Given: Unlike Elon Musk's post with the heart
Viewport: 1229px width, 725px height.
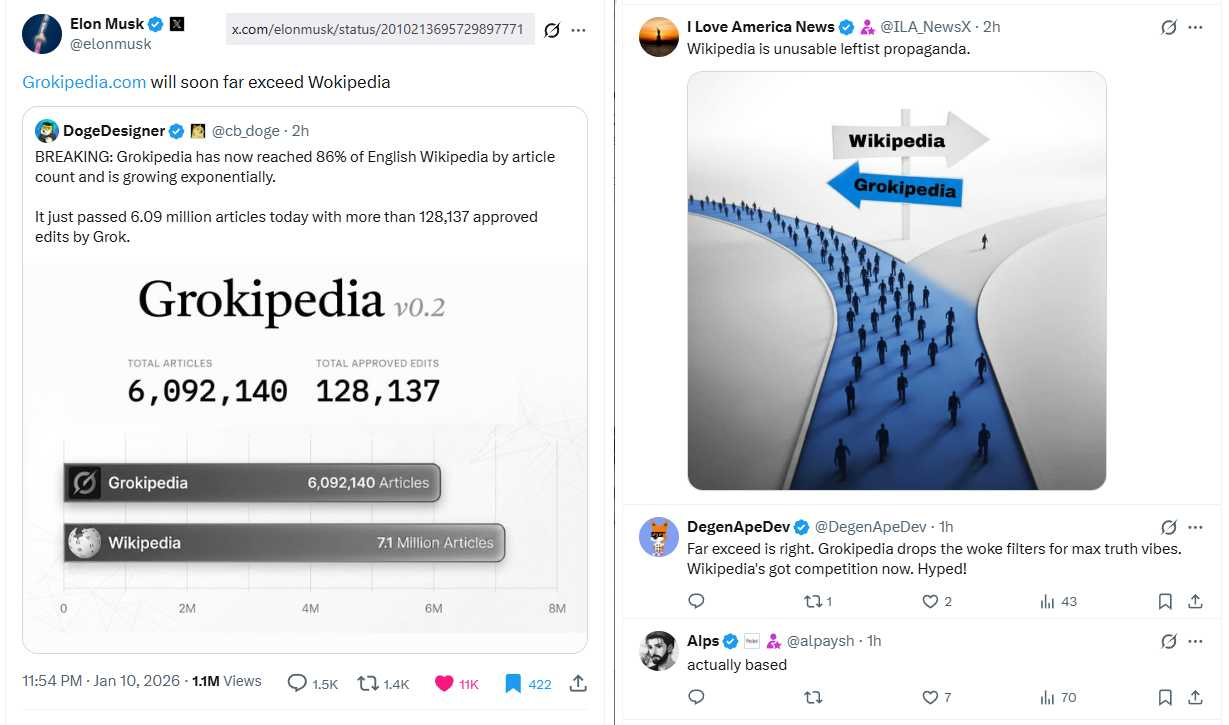Looking at the screenshot, I should [x=445, y=683].
